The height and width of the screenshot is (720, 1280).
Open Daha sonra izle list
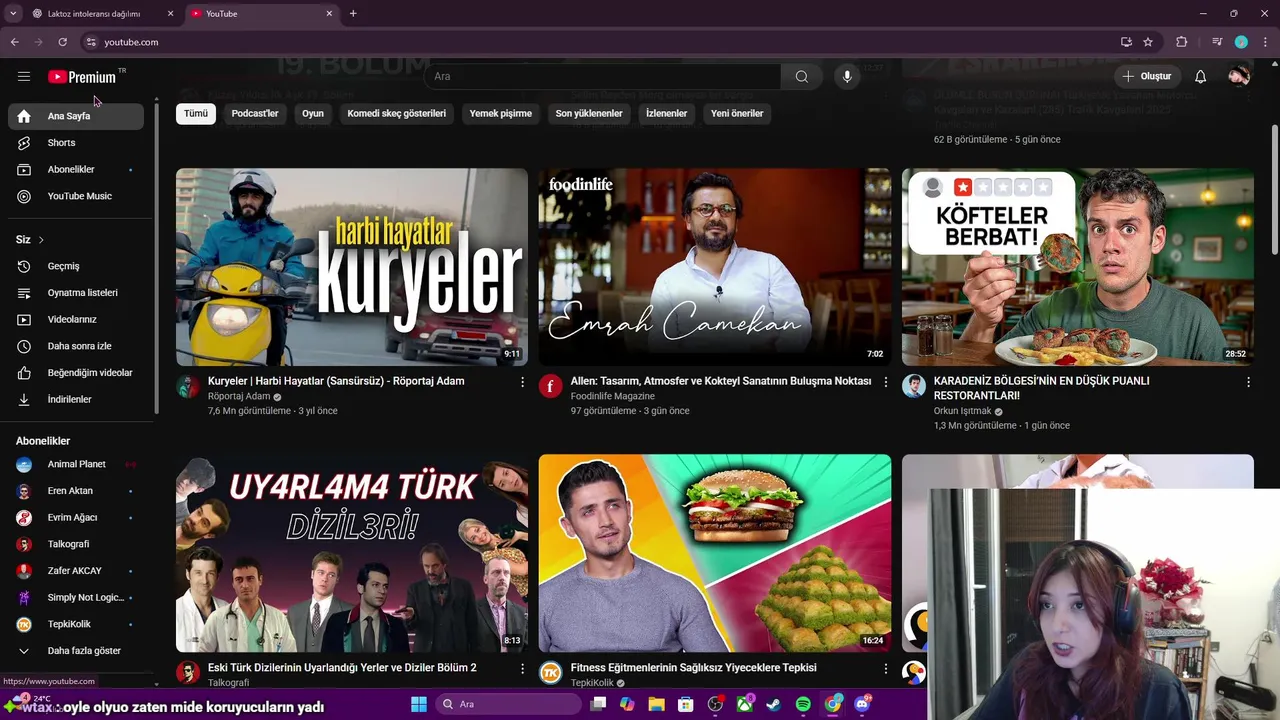76,346
